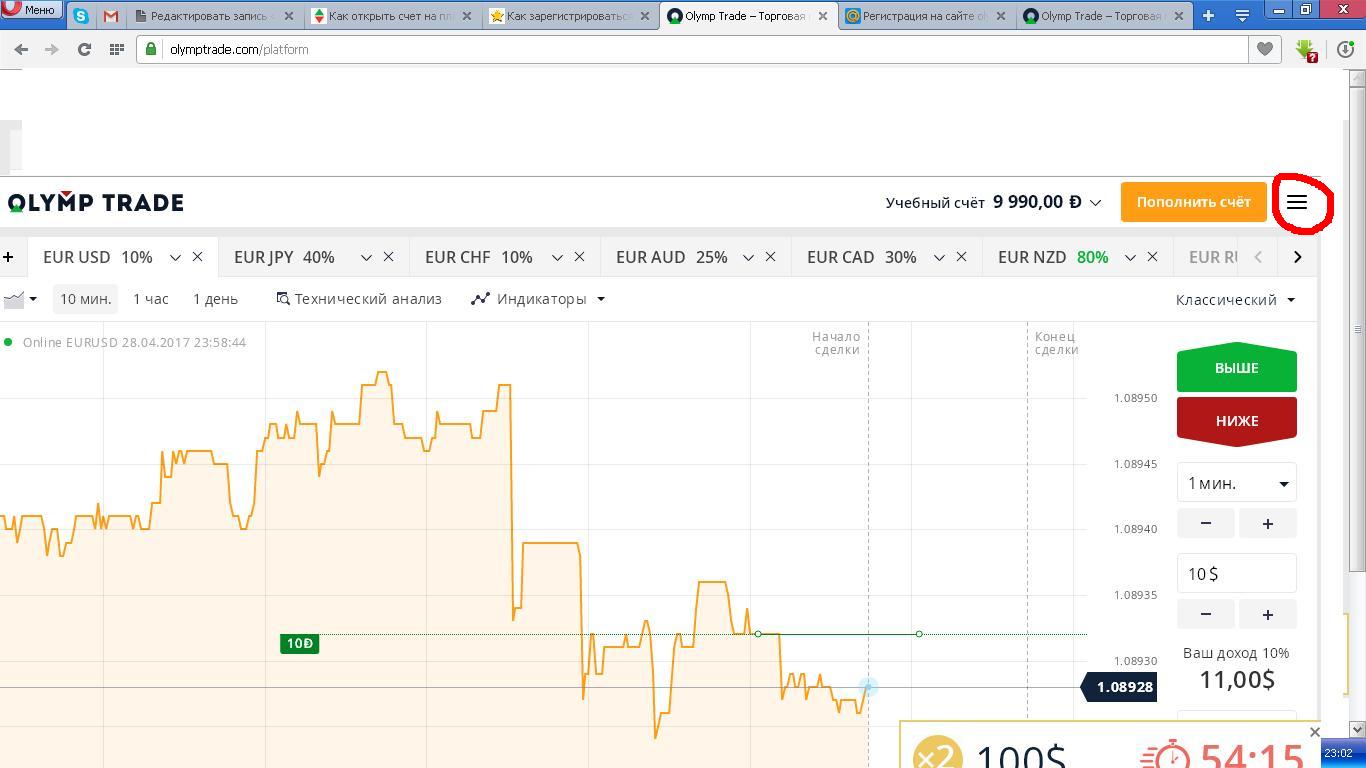Open the browser tab list menu

coord(1242,16)
